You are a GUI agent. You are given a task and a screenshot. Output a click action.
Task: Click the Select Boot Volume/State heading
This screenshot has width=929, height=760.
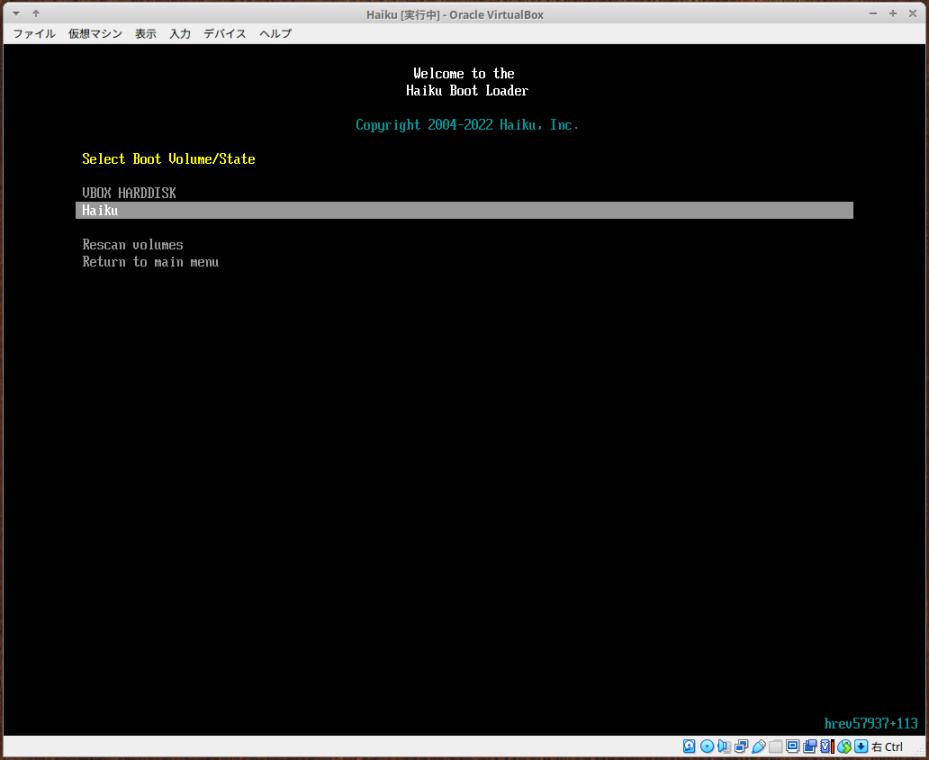[x=168, y=159]
